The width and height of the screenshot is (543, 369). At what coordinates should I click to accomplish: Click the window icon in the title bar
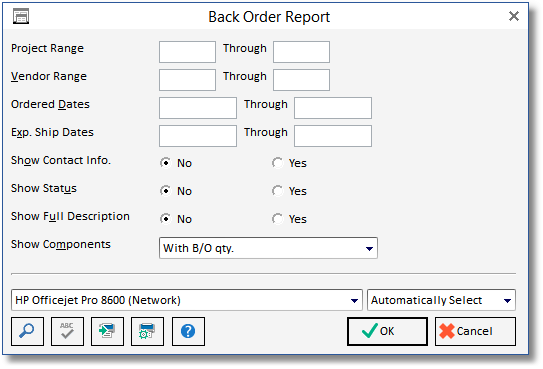[21, 16]
